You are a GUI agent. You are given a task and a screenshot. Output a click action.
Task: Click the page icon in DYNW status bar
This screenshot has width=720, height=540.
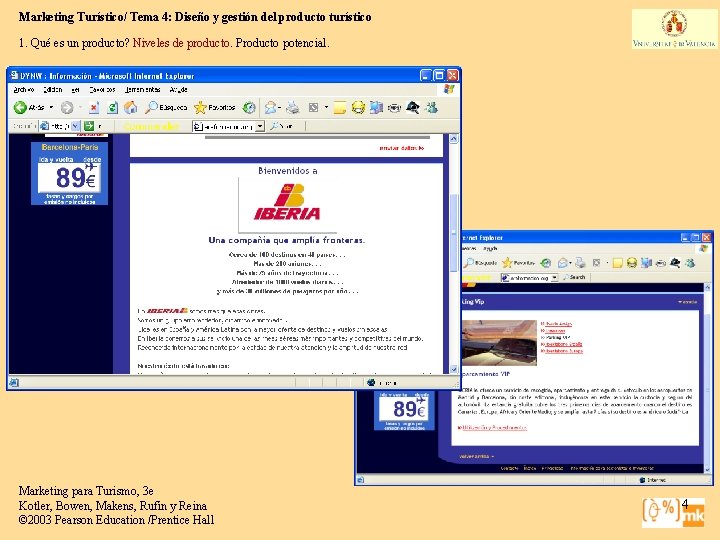tap(14, 382)
